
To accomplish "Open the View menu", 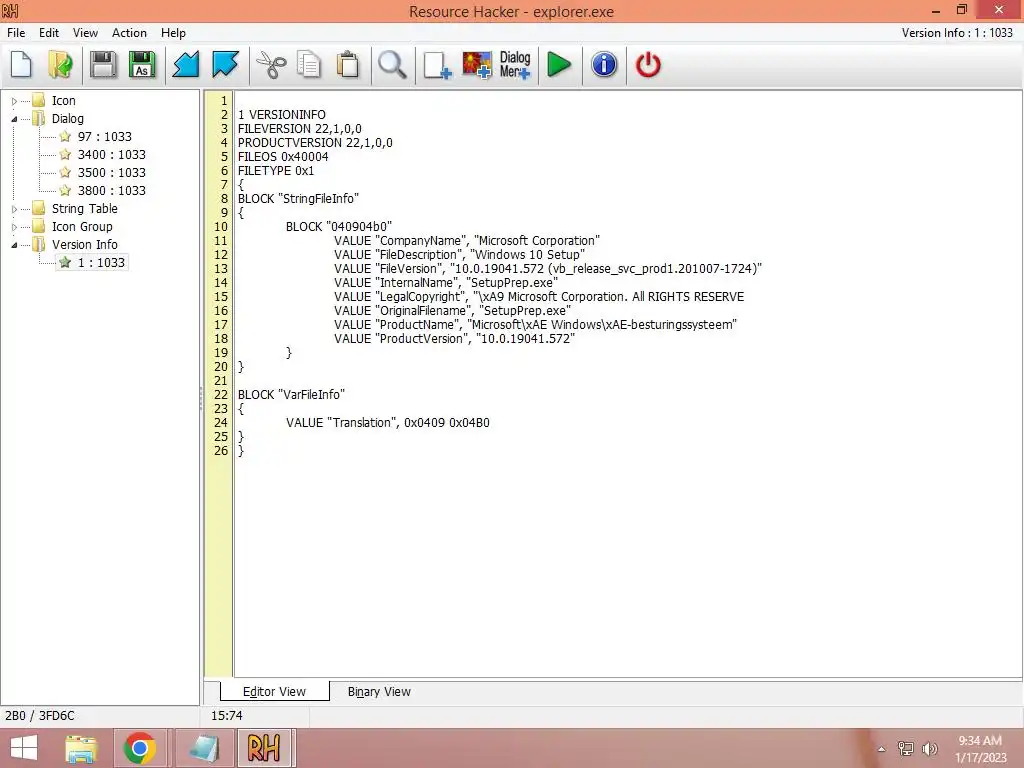I will click(85, 33).
